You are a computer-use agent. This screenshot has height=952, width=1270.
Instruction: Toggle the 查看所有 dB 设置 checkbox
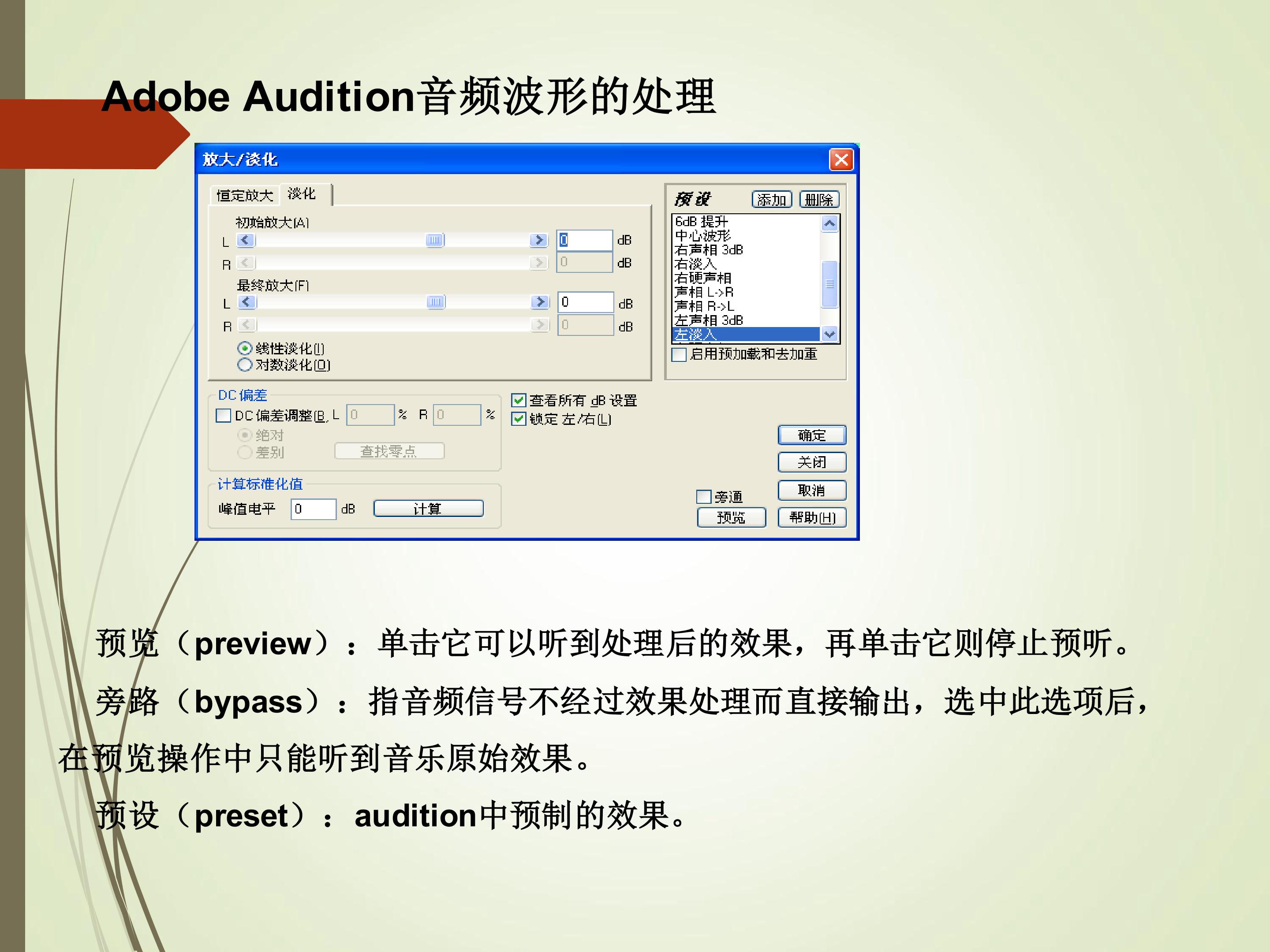point(519,401)
